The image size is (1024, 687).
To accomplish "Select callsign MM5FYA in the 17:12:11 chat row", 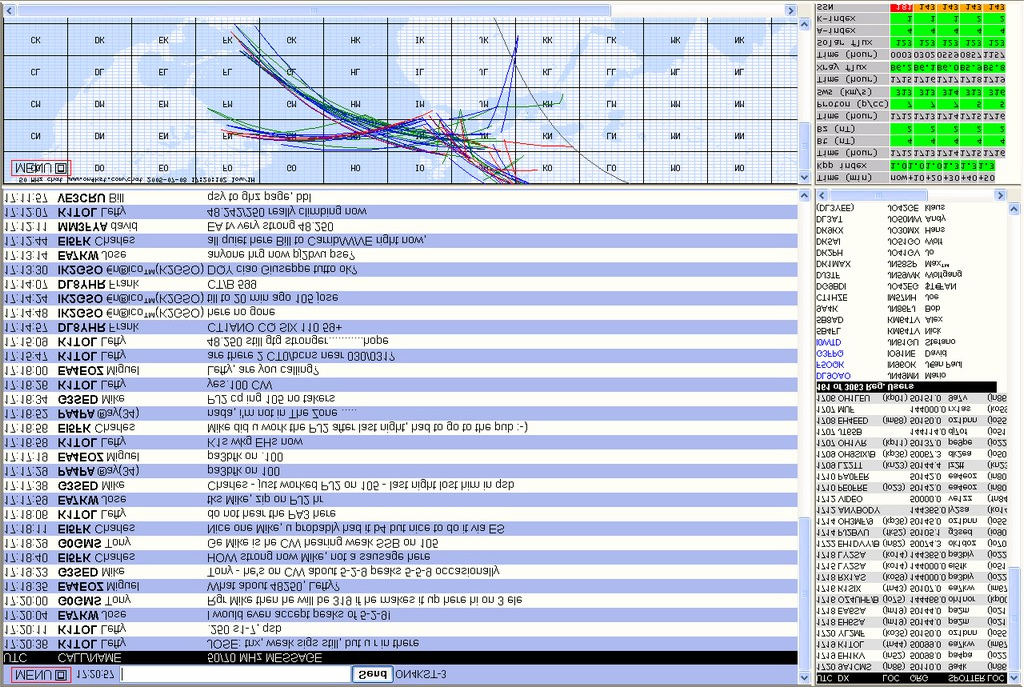I will [x=82, y=227].
